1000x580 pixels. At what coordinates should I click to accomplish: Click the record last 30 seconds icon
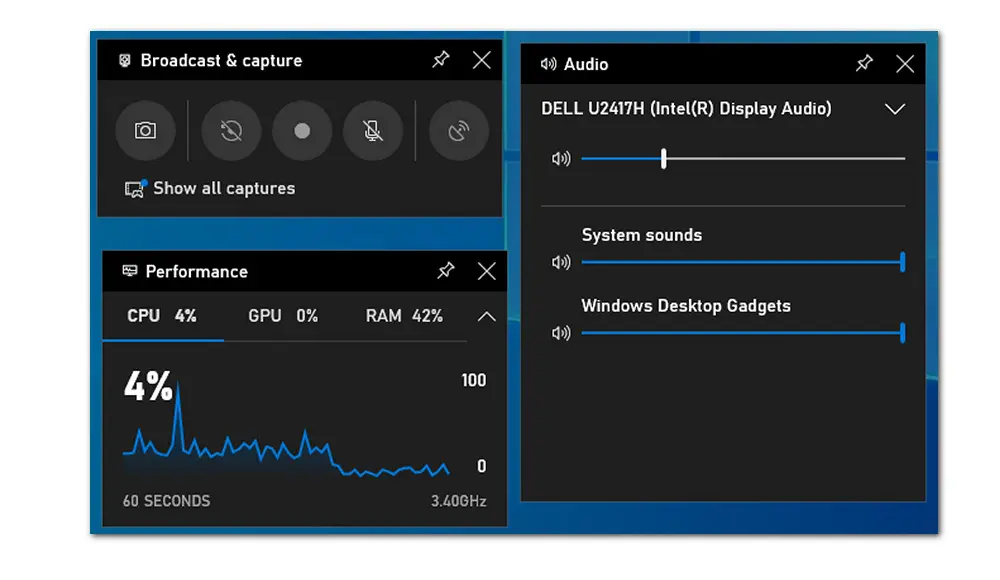(x=231, y=131)
